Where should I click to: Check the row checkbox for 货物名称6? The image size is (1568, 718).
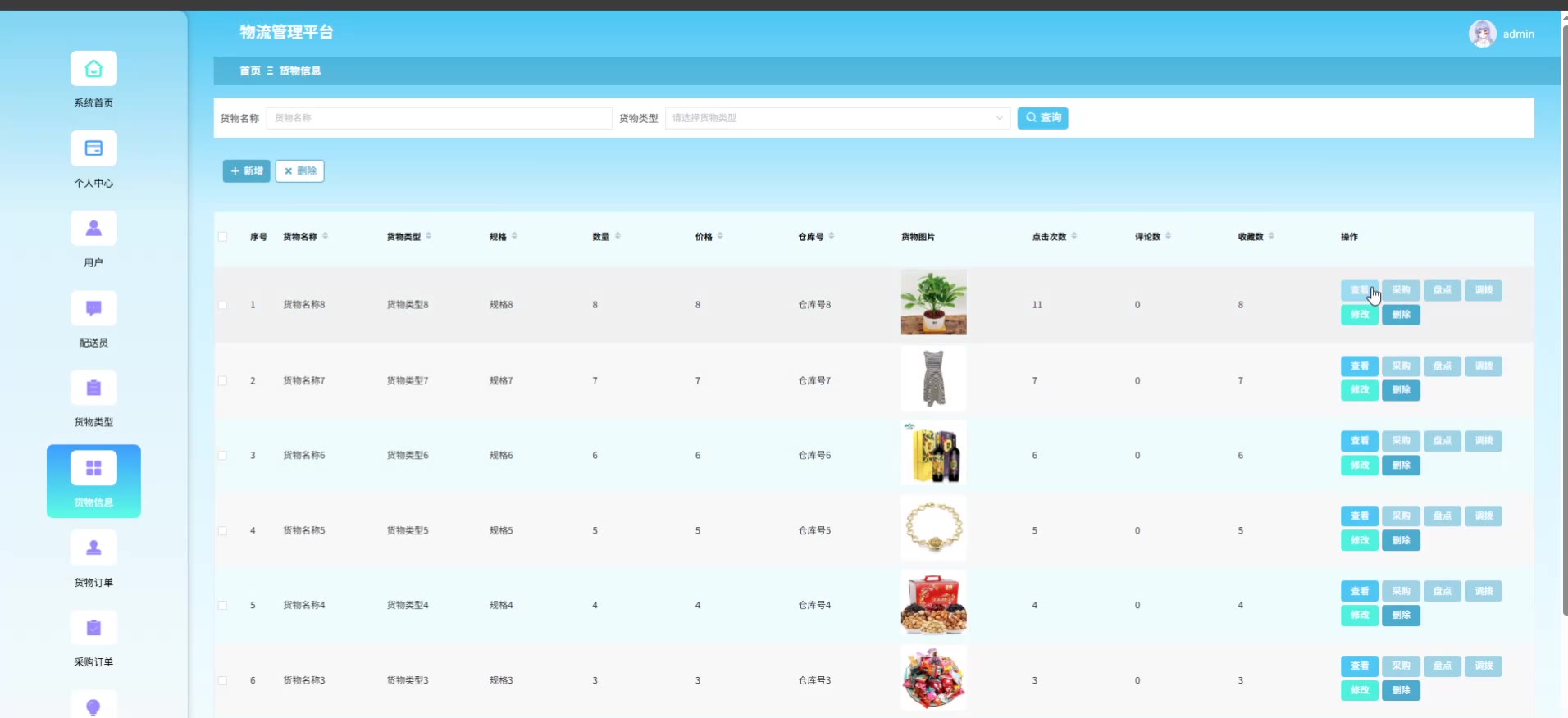(222, 456)
